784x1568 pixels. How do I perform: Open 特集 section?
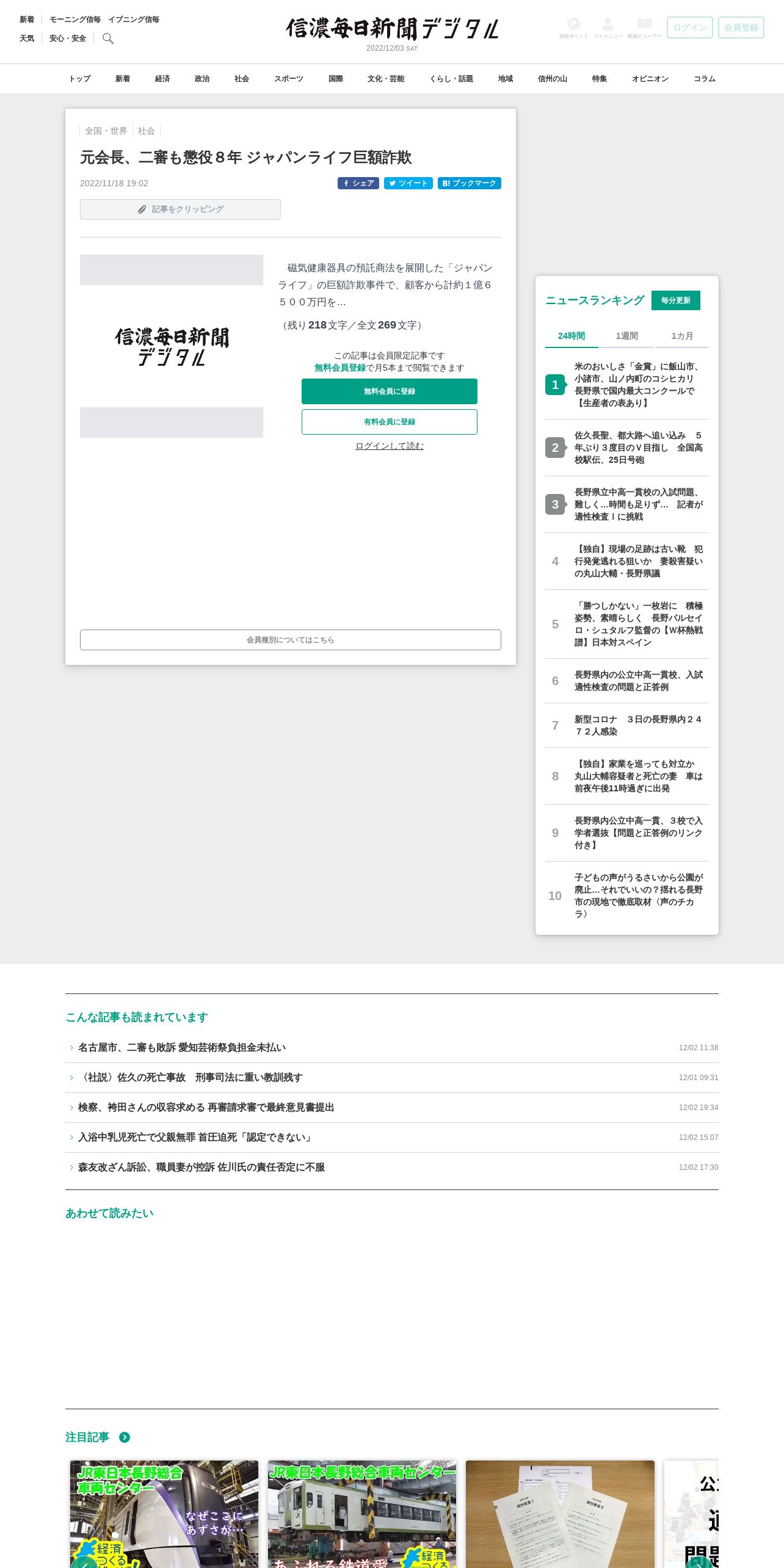[600, 79]
